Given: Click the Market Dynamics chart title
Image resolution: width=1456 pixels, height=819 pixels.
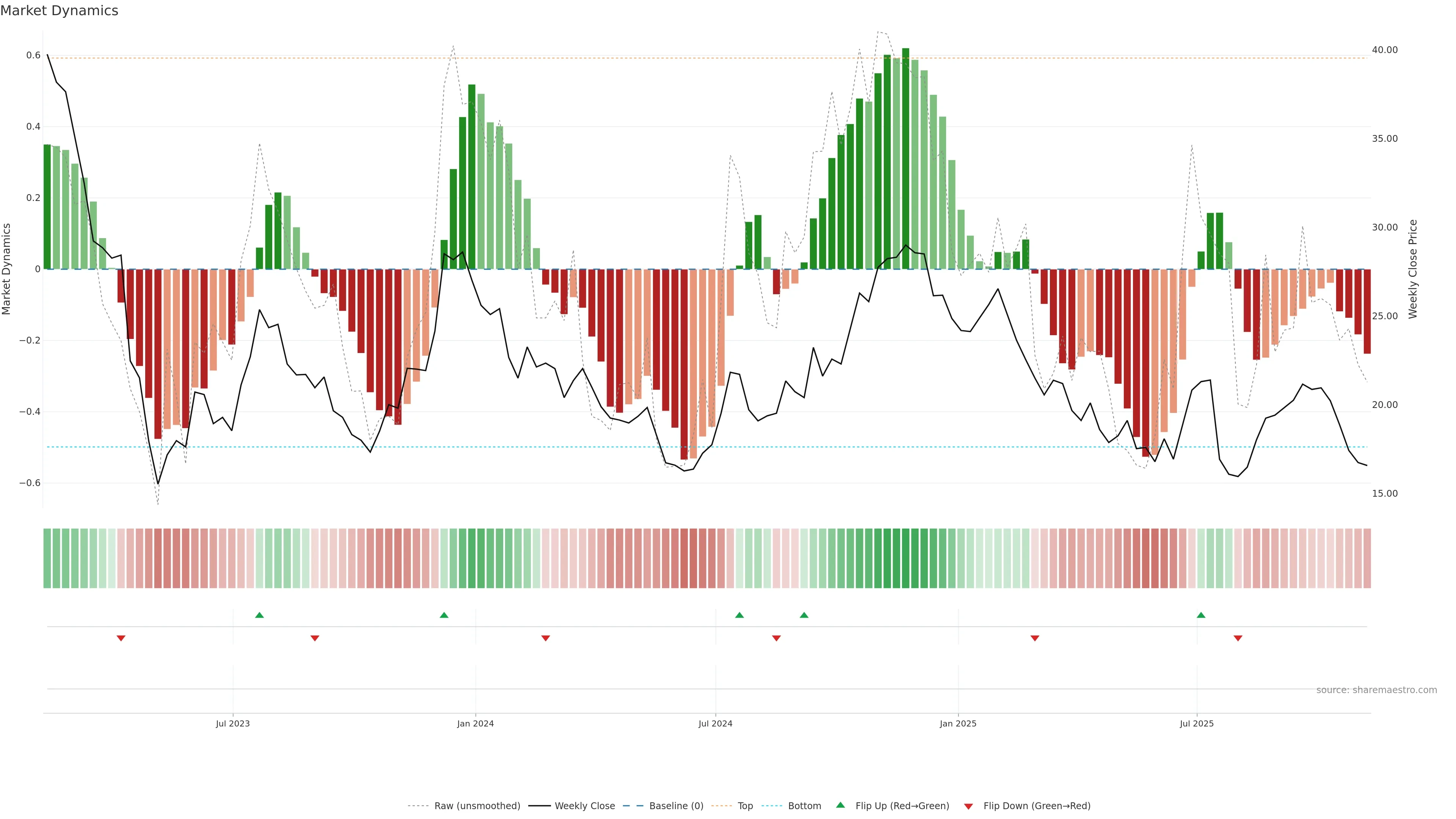Looking at the screenshot, I should 60,11.
